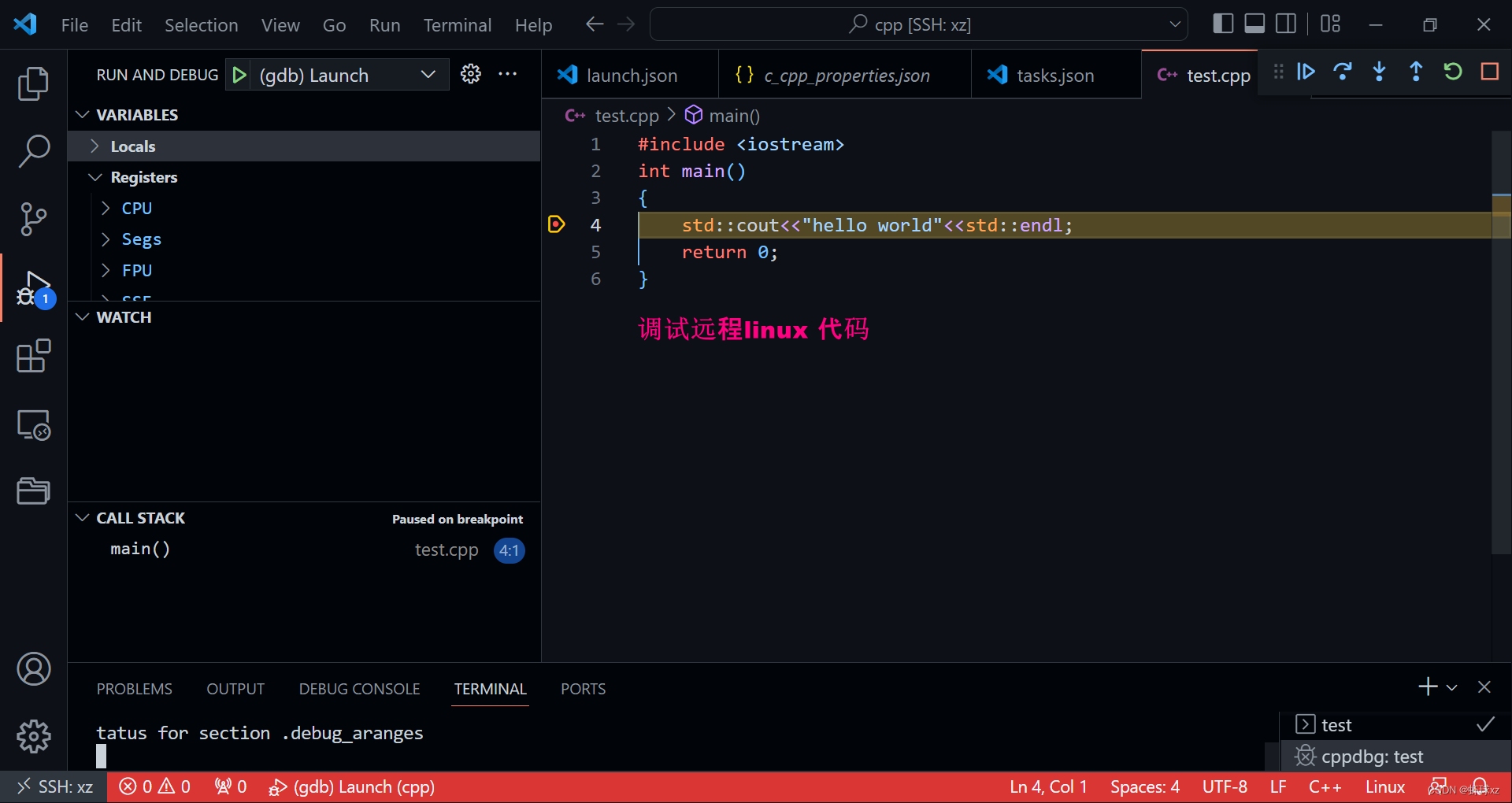
Task: Open the Accounts menu icon
Action: coord(33,669)
